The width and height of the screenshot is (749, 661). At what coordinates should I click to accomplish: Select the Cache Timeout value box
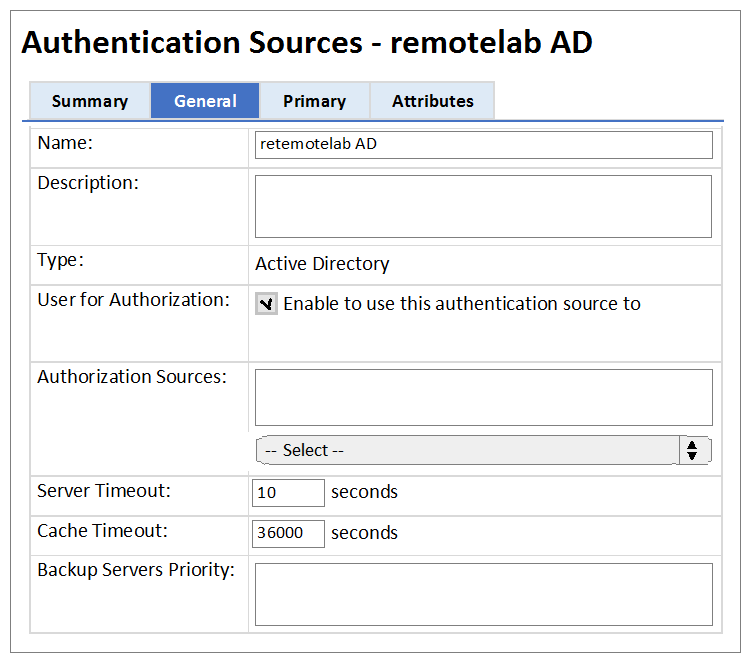point(288,533)
